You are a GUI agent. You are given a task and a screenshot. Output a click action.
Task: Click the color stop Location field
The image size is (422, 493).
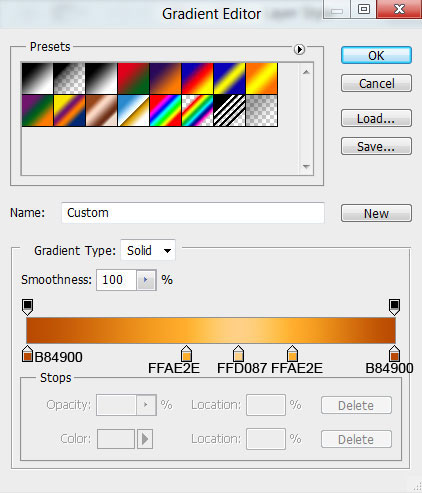[x=266, y=439]
